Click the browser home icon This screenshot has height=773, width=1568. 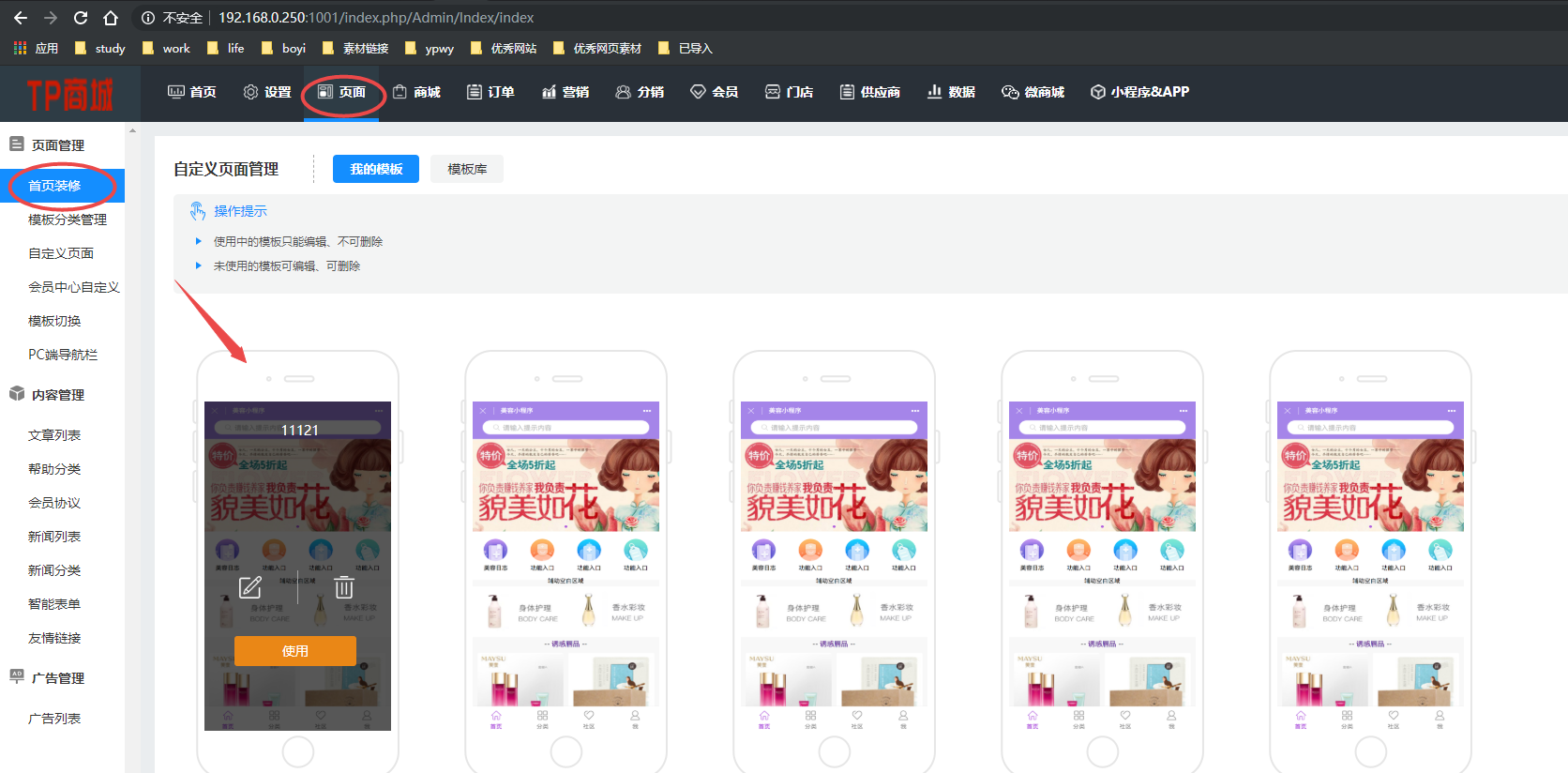coord(111,18)
